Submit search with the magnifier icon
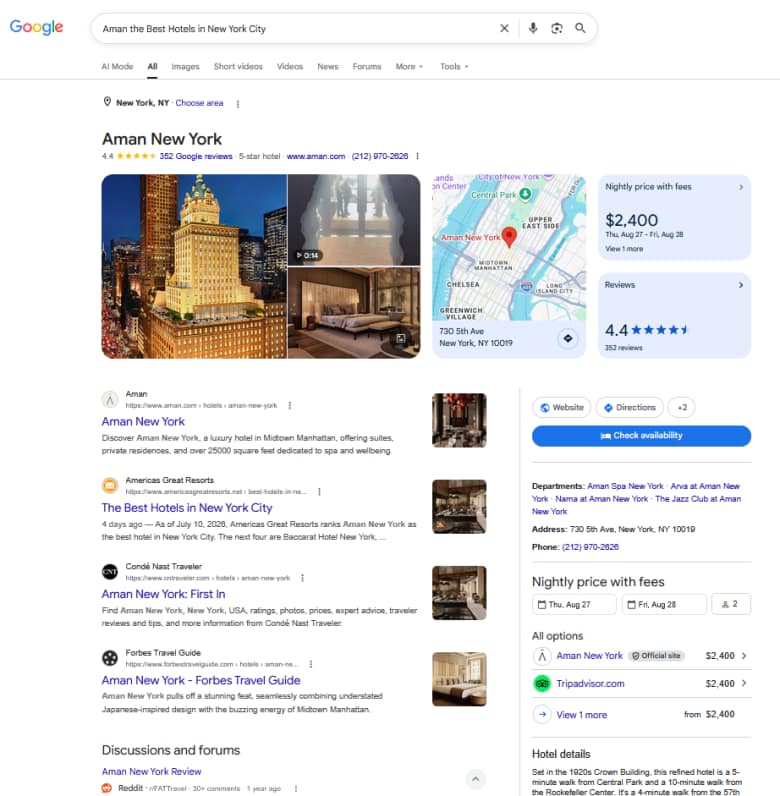 point(580,28)
